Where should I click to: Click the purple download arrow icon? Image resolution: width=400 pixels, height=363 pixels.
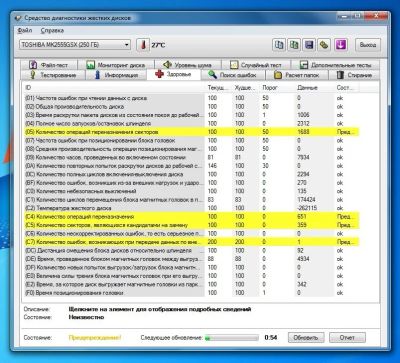341,45
